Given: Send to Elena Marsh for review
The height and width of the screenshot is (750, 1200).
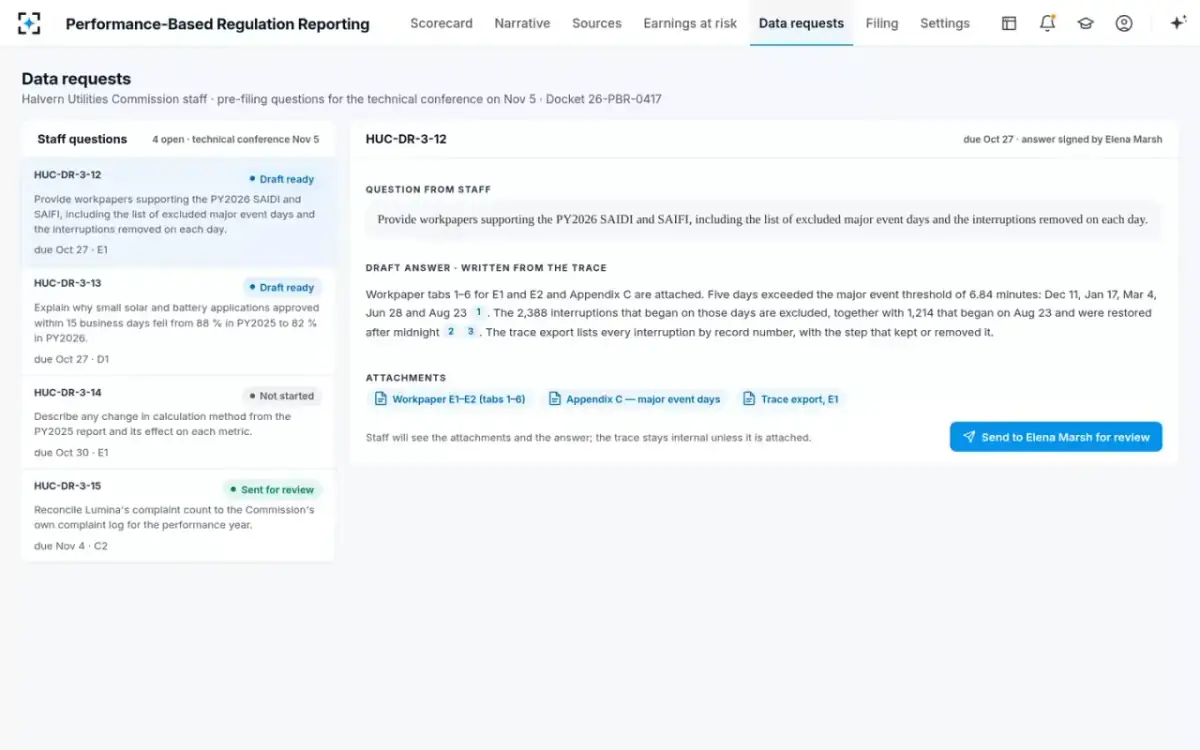Looking at the screenshot, I should pos(1056,437).
